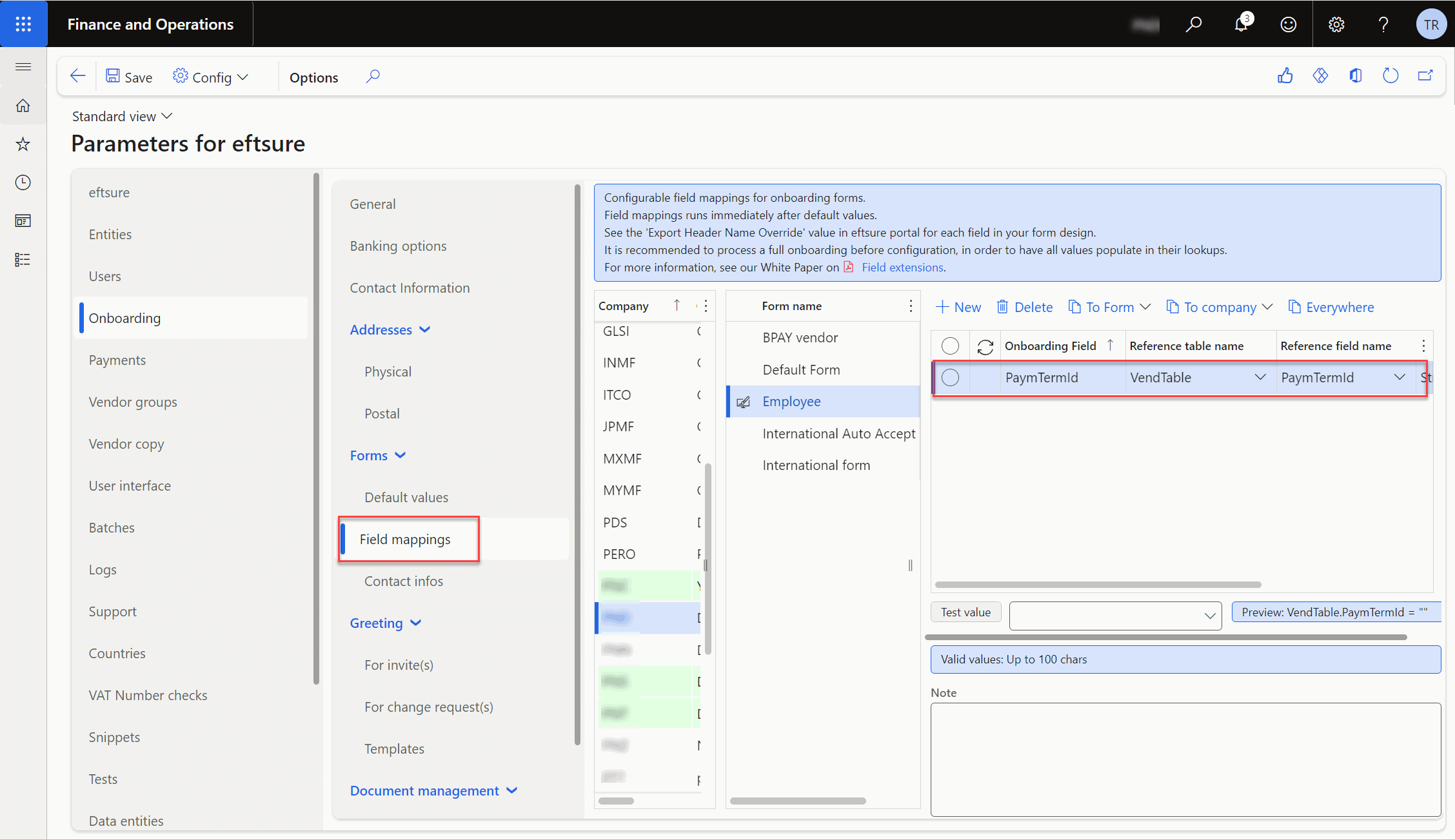Click the refresh icon in grid header
This screenshot has height=840, width=1455.
(985, 347)
